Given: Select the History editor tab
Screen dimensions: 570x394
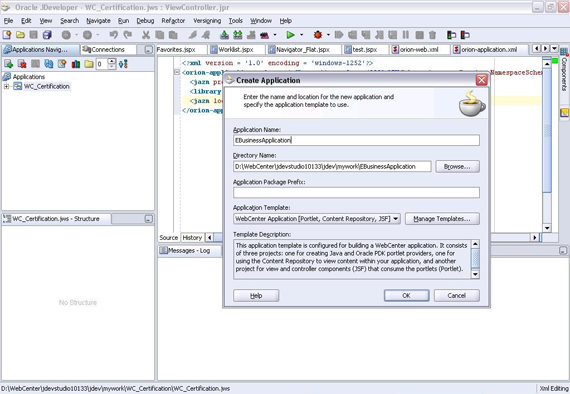Looking at the screenshot, I should point(192,238).
